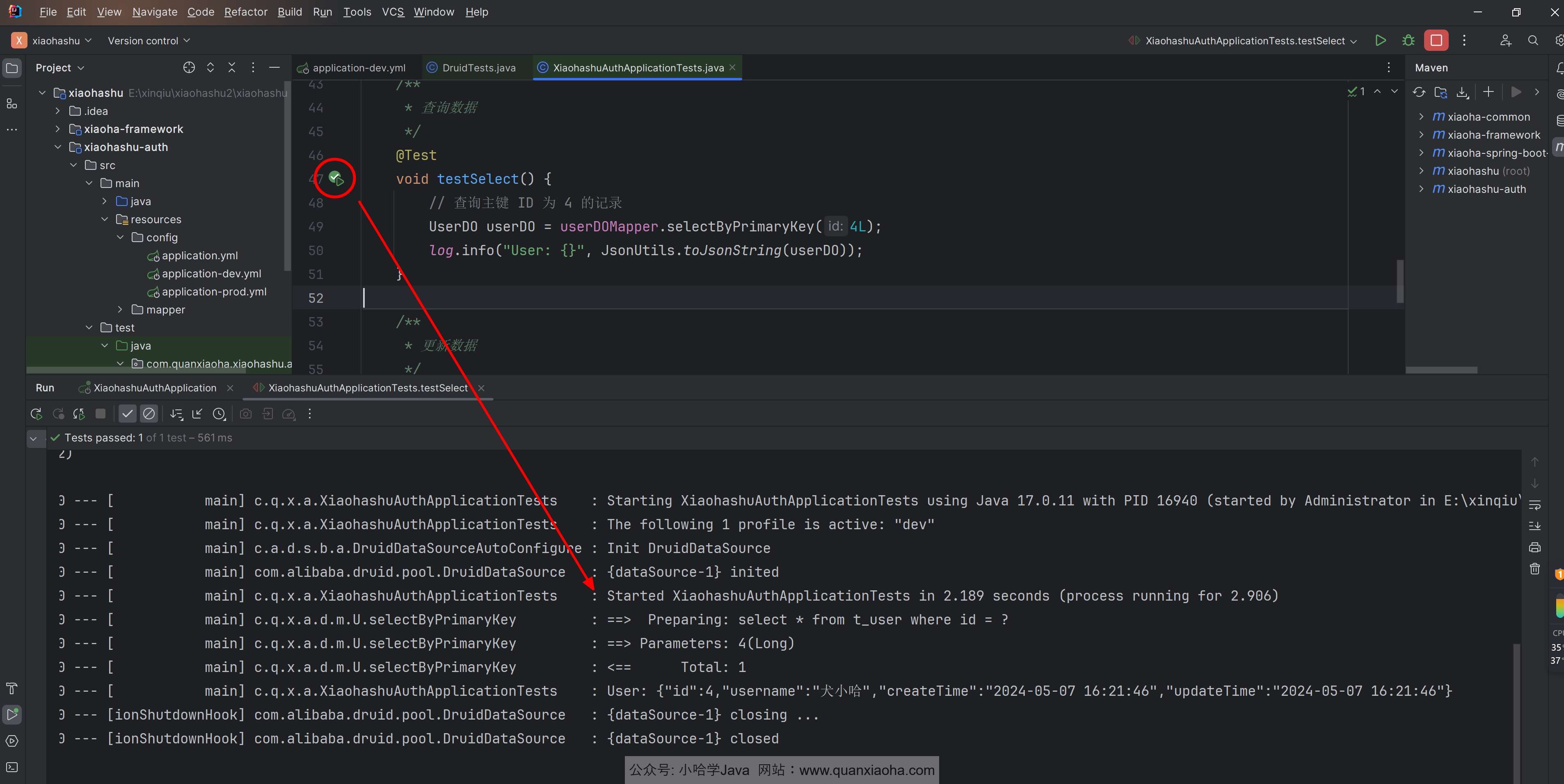The width and height of the screenshot is (1564, 784).
Task: Click the Rerun test icon in Run toolbar
Action: [x=36, y=414]
